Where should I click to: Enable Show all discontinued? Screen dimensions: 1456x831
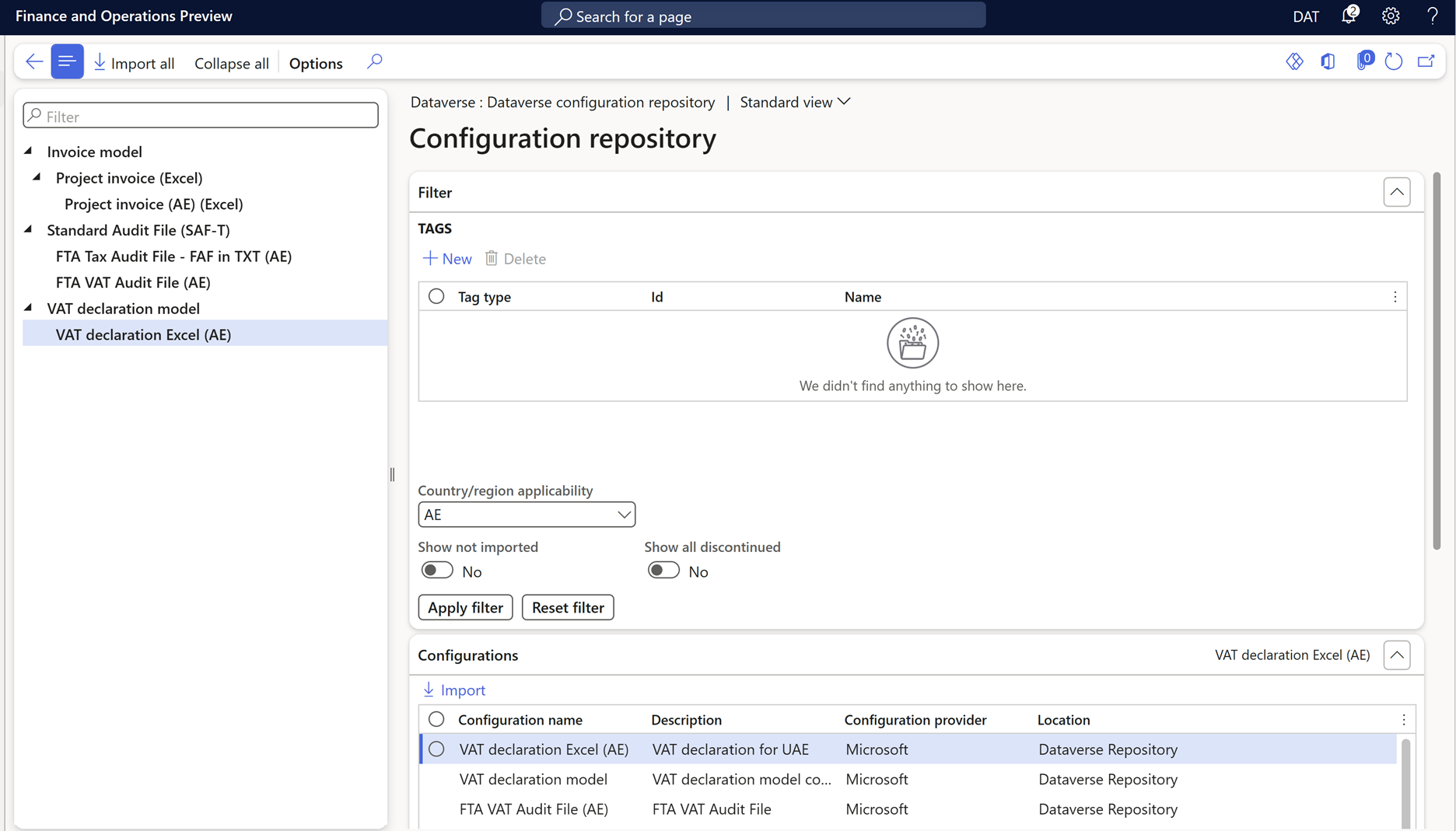click(663, 570)
